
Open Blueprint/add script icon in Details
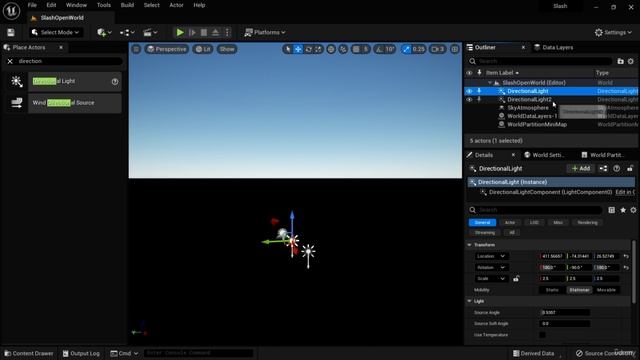click(x=603, y=169)
